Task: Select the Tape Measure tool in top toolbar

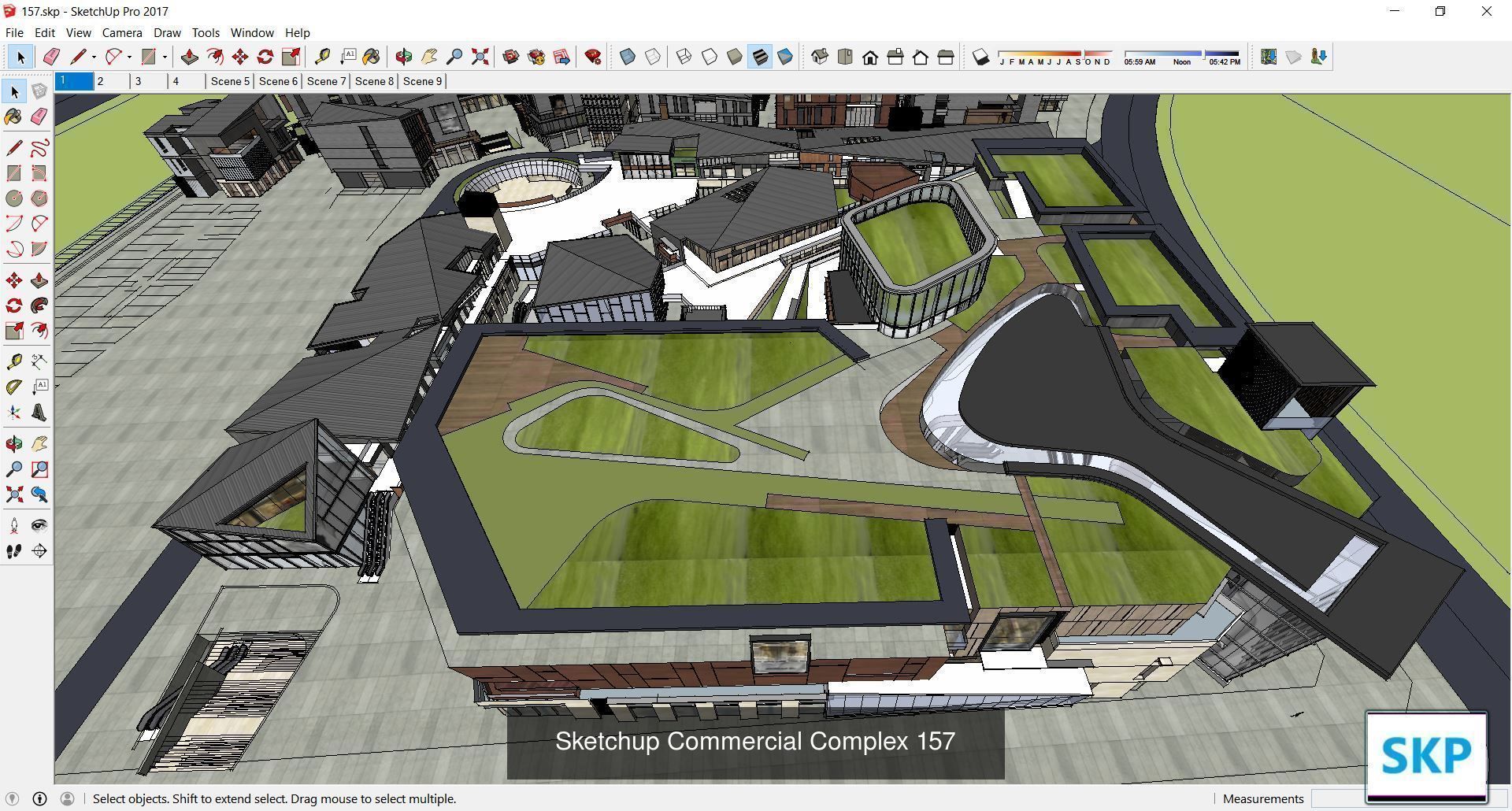Action: pos(322,57)
